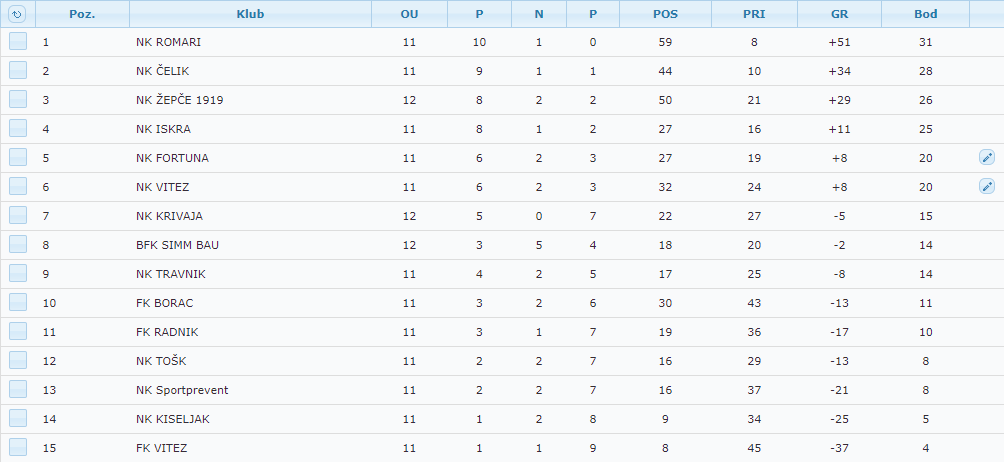Sort by the GR column header

point(839,14)
